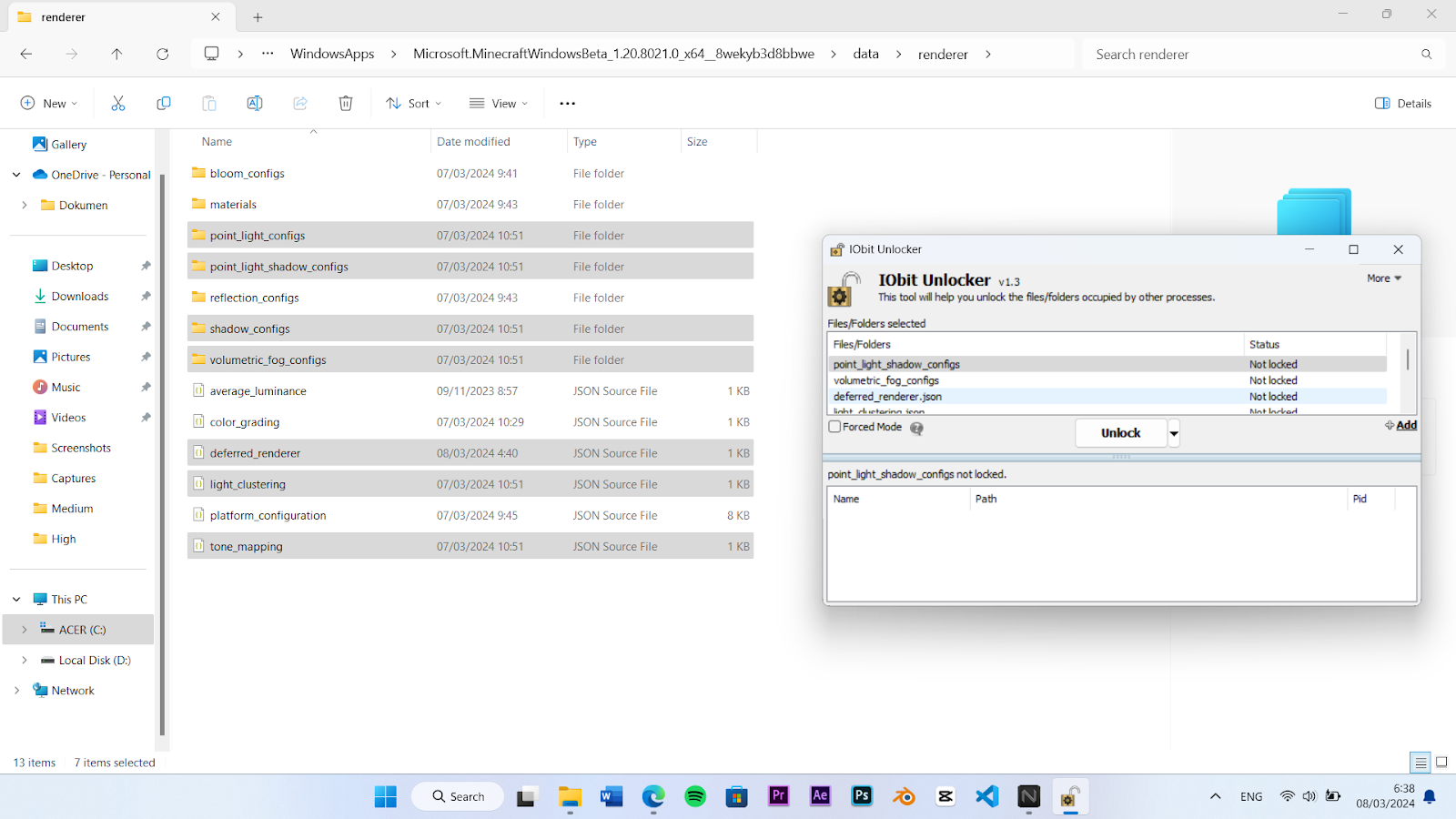Sort by the Date modified column header
The width and height of the screenshot is (1456, 819).
473,142
